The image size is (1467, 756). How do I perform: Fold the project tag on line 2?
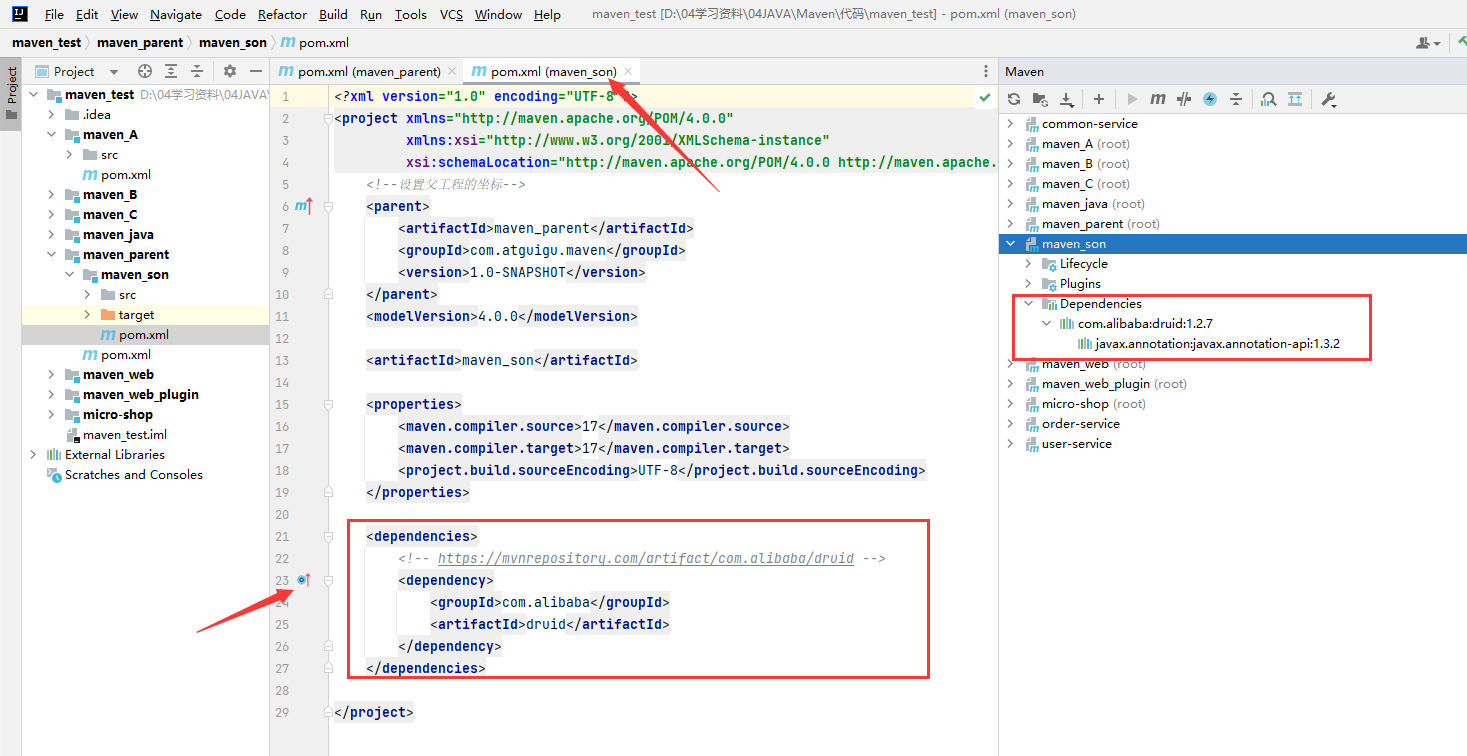pyautogui.click(x=328, y=118)
